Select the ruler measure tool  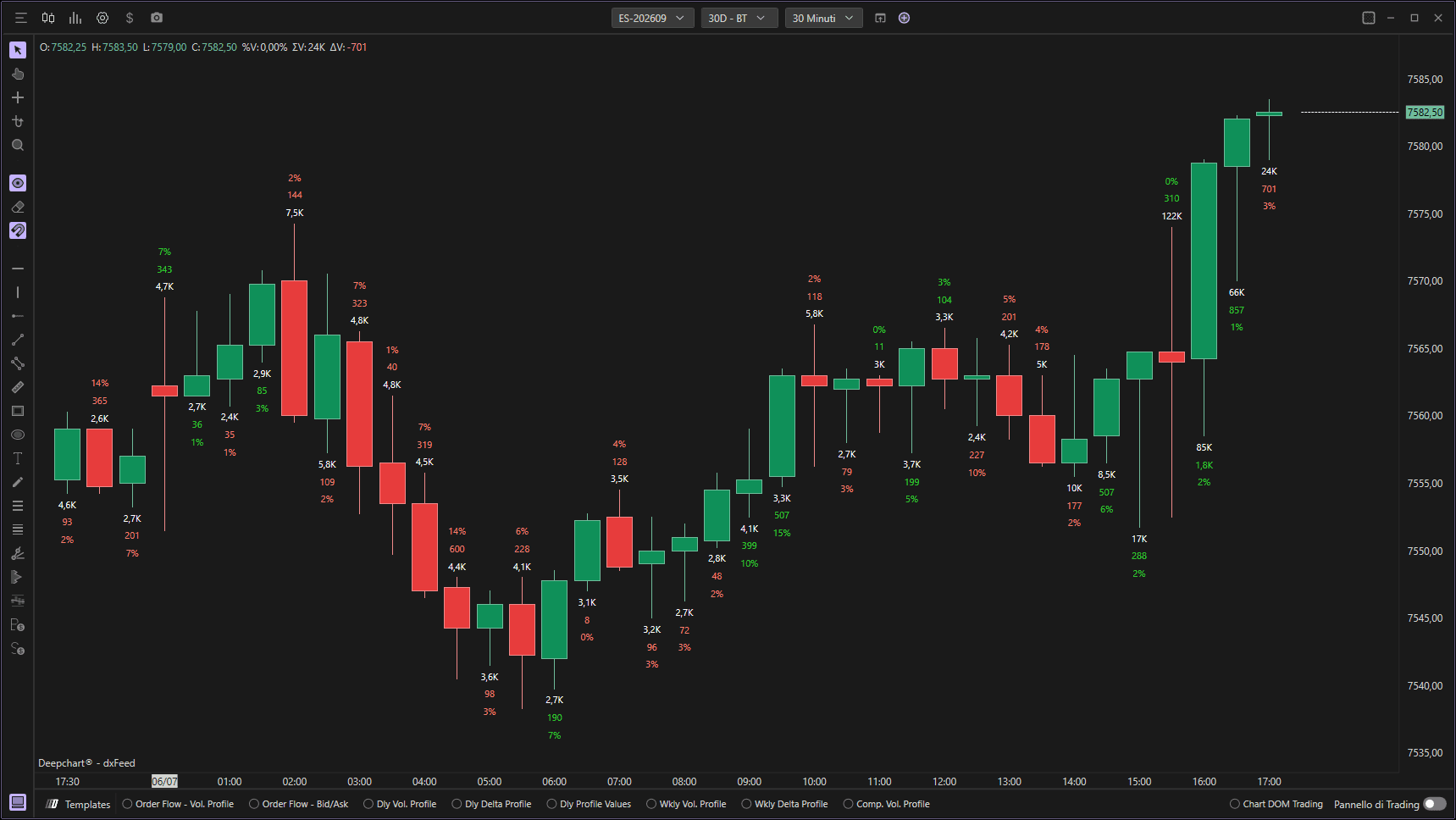18,387
